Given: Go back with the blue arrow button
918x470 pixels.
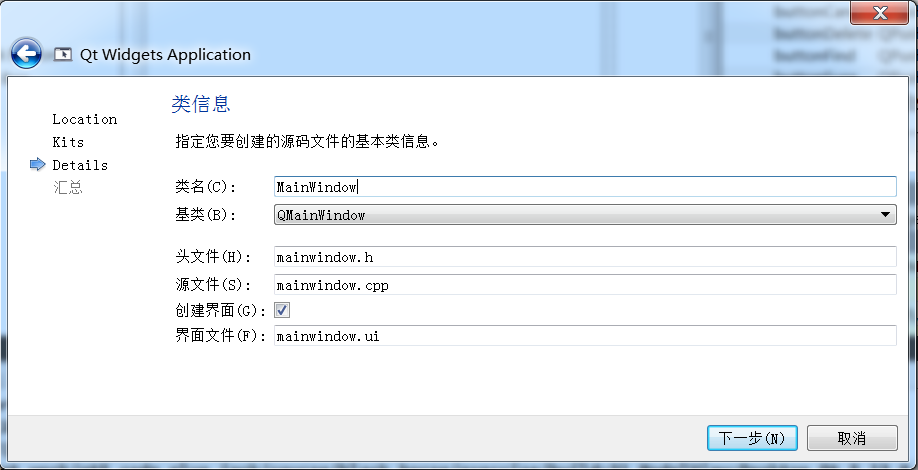Looking at the screenshot, I should 26,54.
